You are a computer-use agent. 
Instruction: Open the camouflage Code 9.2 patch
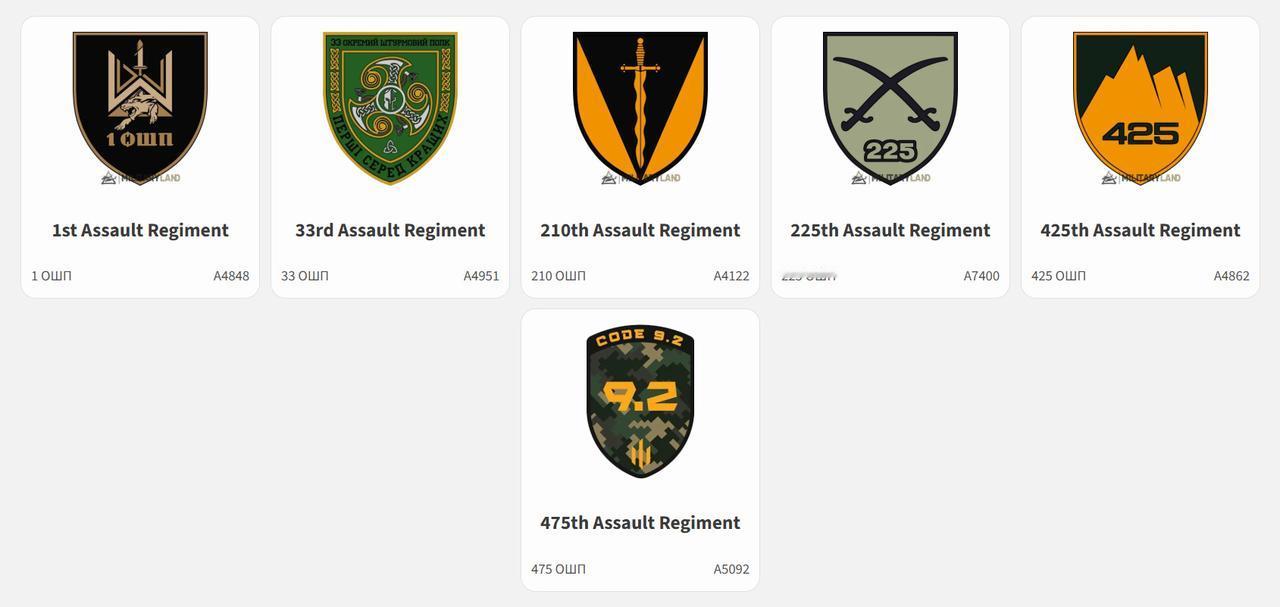(x=640, y=401)
